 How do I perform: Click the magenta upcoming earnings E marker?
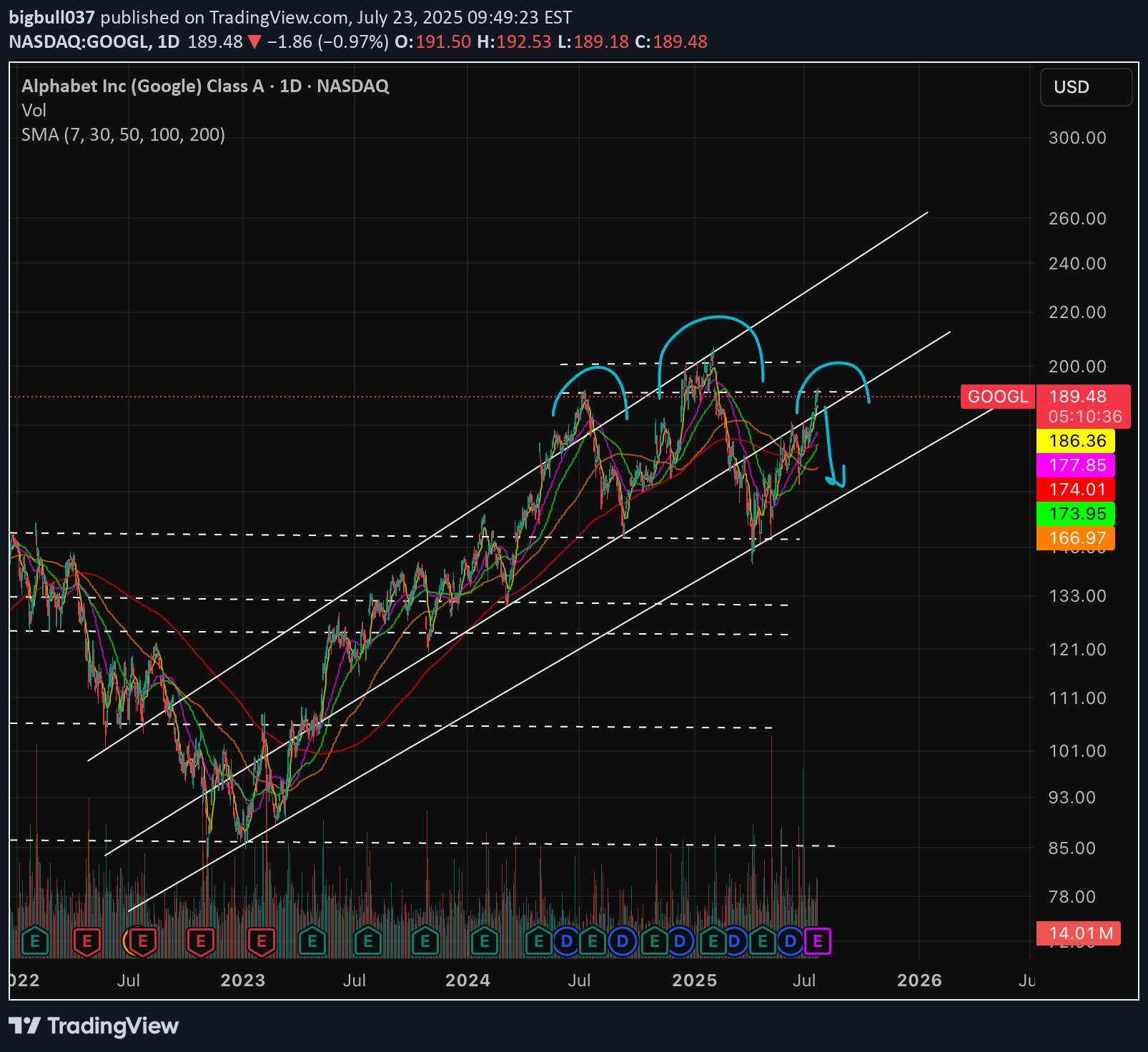pos(818,942)
